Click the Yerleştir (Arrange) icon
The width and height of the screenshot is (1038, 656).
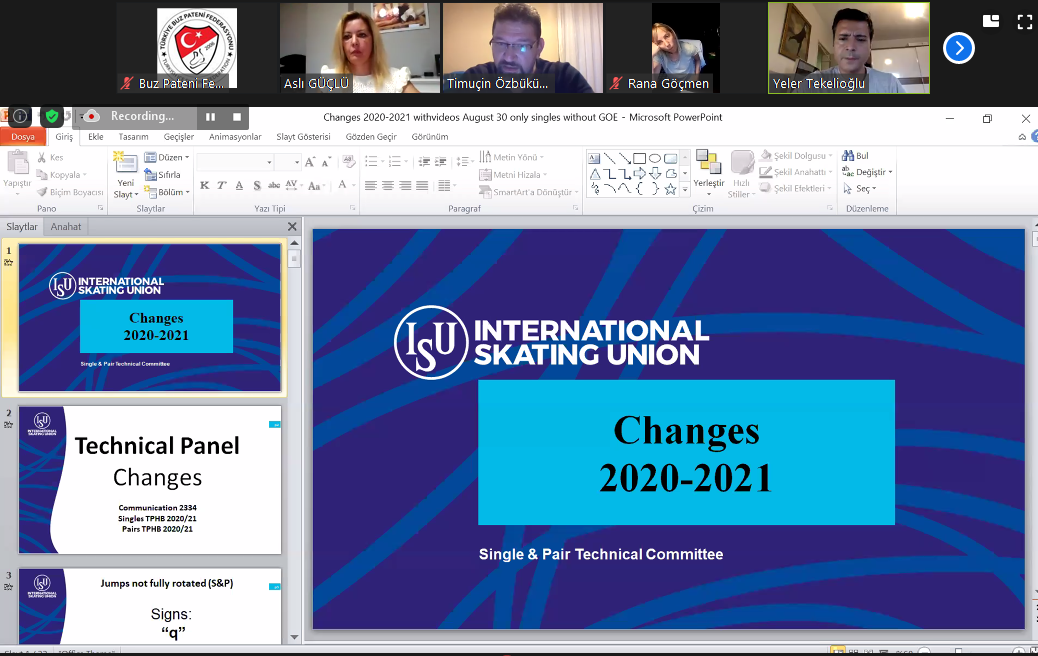pyautogui.click(x=708, y=168)
